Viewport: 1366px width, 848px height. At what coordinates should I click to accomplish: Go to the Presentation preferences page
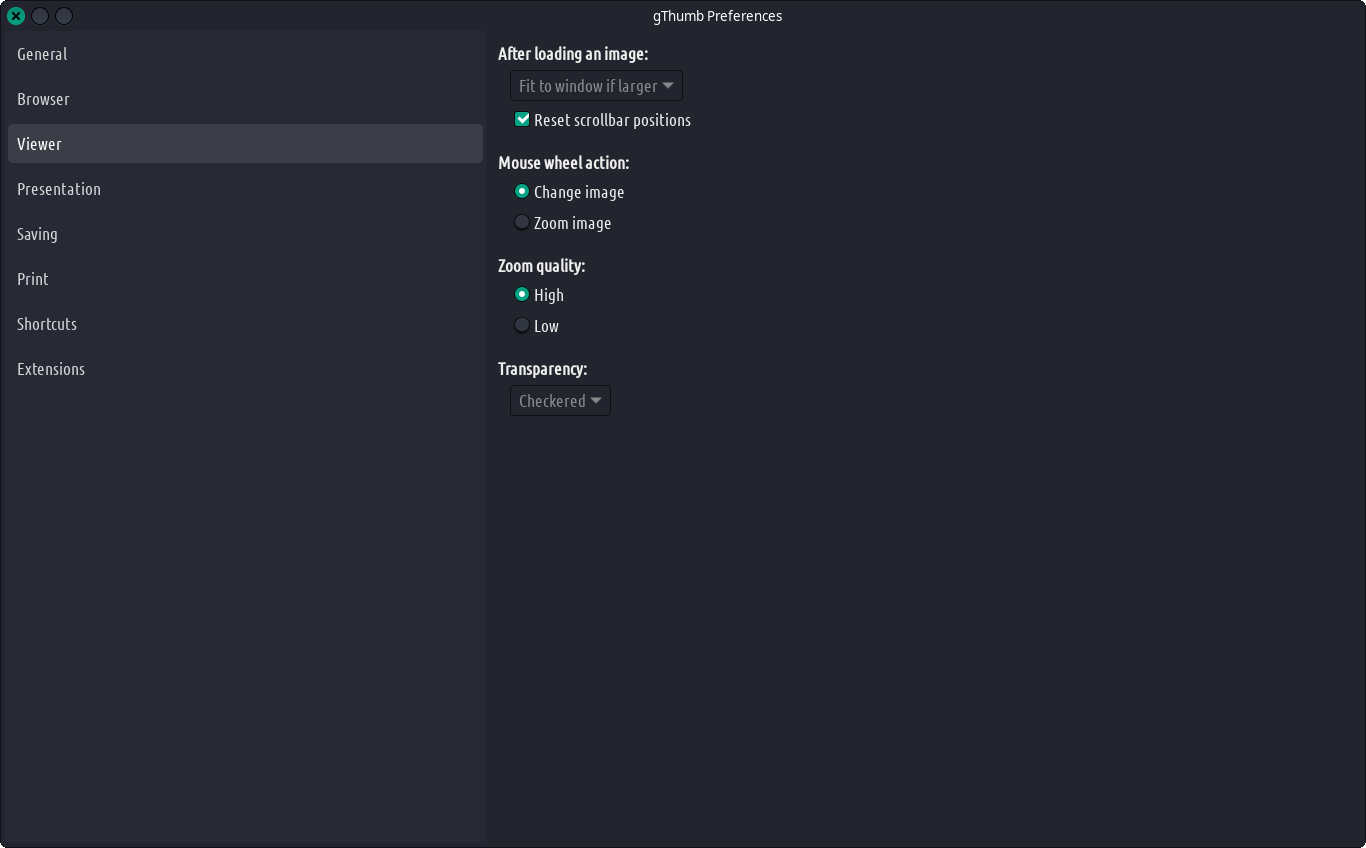point(245,189)
